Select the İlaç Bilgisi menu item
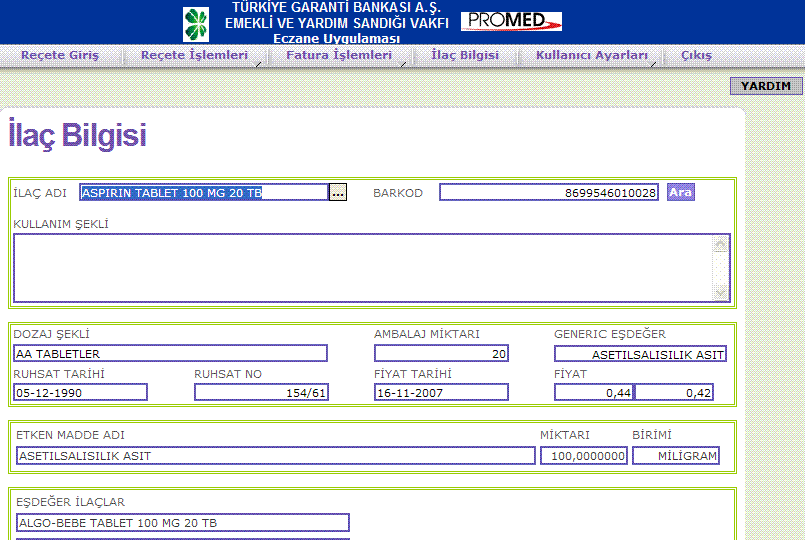The width and height of the screenshot is (805, 540). pyautogui.click(x=465, y=56)
